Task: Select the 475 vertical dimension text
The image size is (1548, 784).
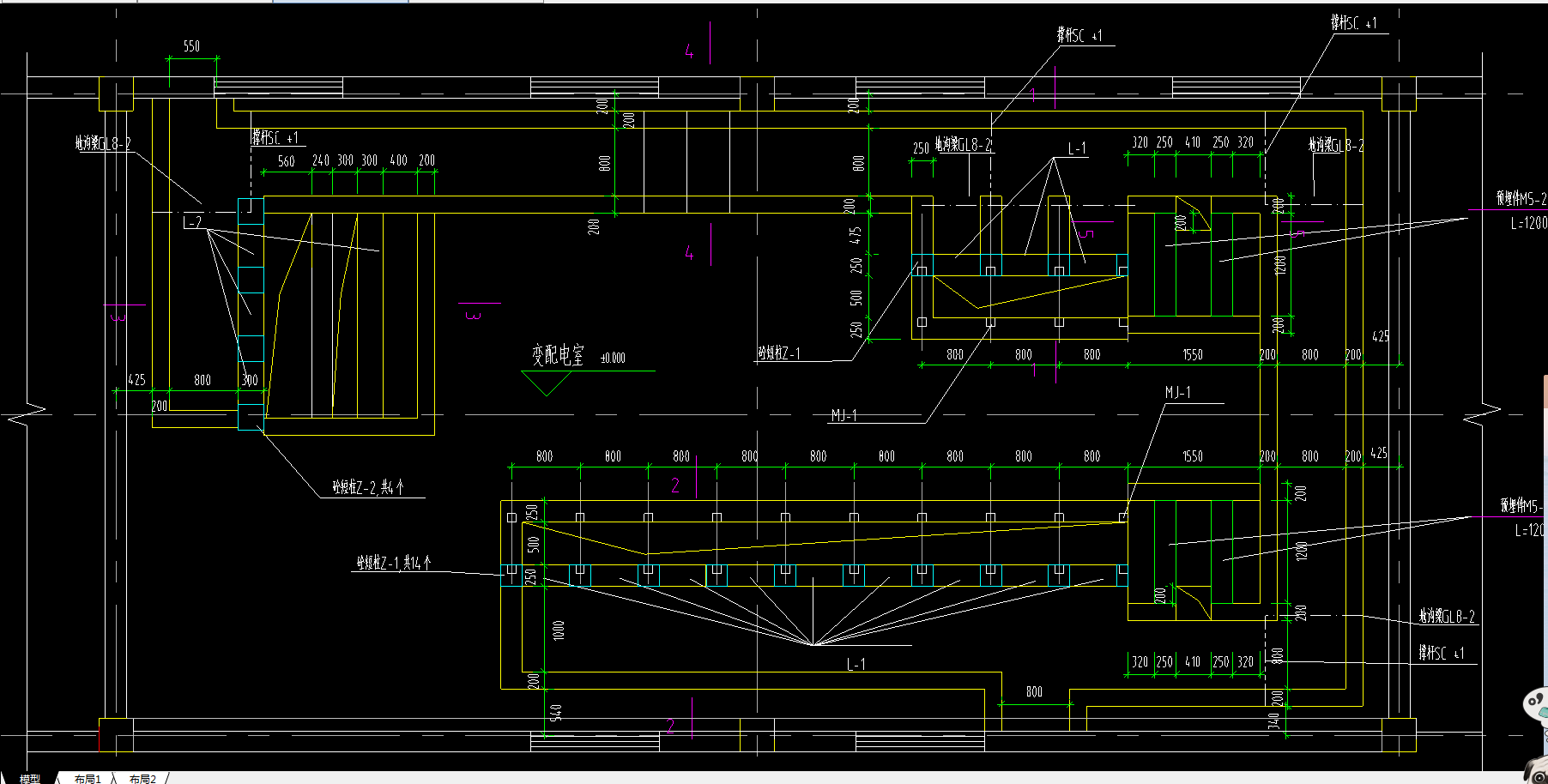Action: coord(856,235)
